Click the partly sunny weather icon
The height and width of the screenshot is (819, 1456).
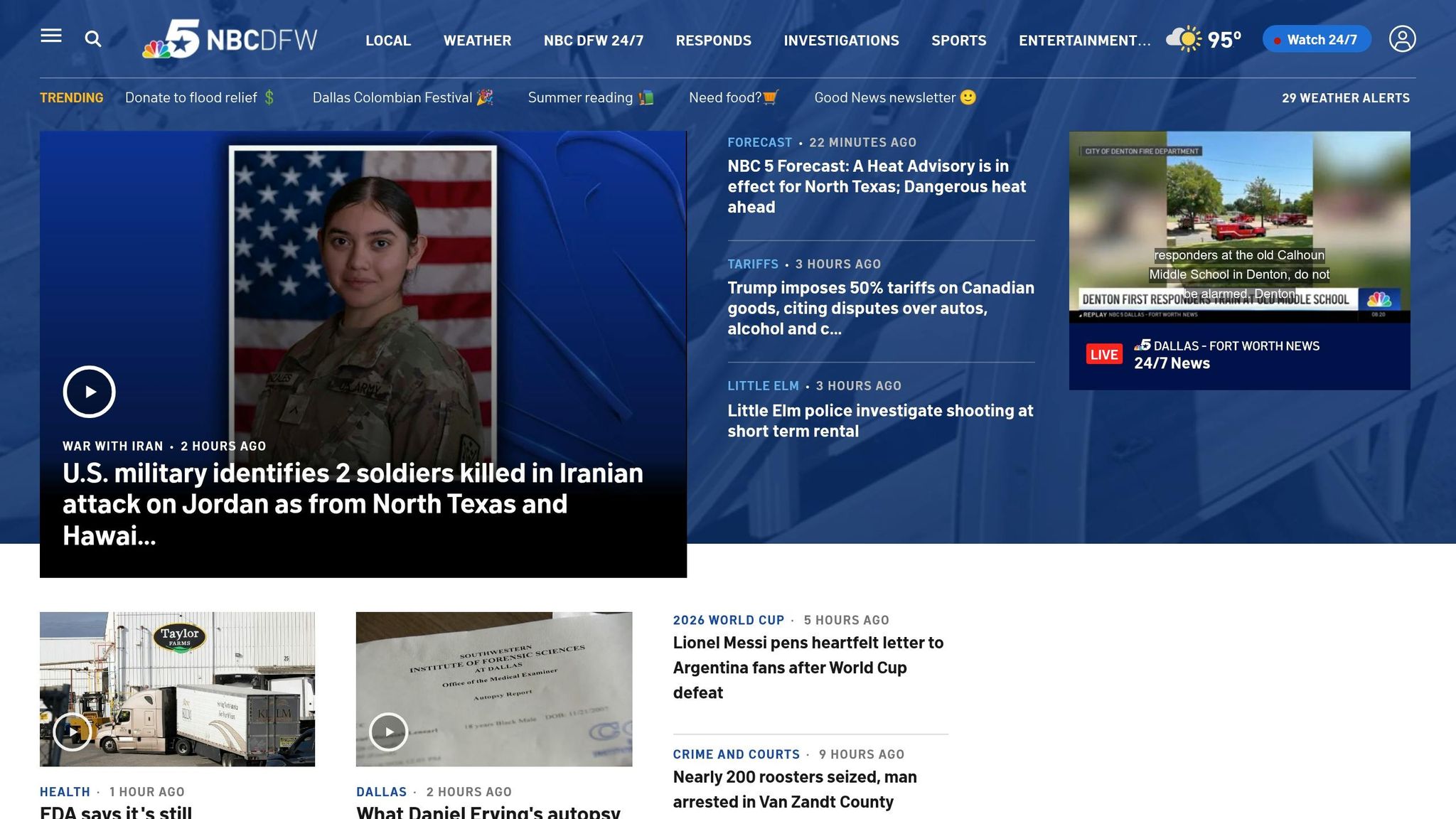pyautogui.click(x=1184, y=39)
